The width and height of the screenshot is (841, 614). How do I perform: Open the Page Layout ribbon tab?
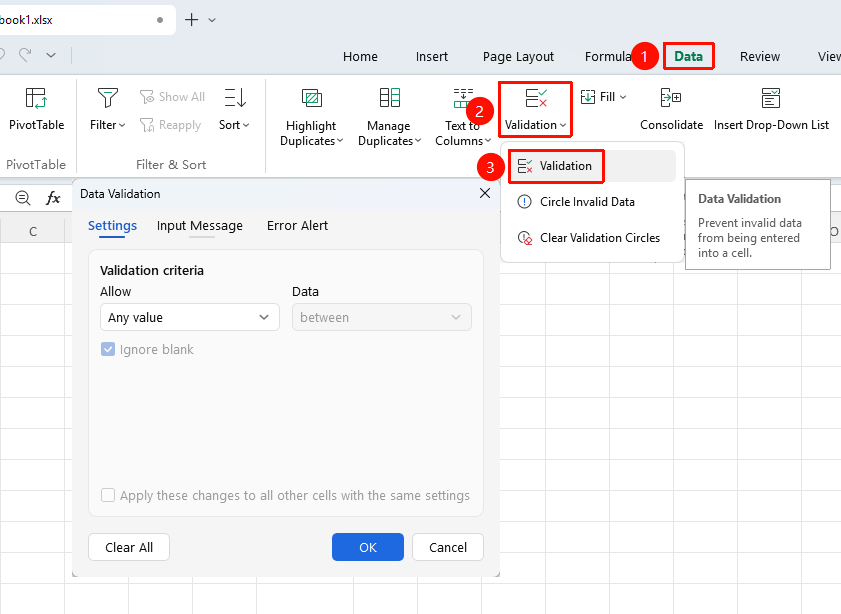tap(518, 56)
